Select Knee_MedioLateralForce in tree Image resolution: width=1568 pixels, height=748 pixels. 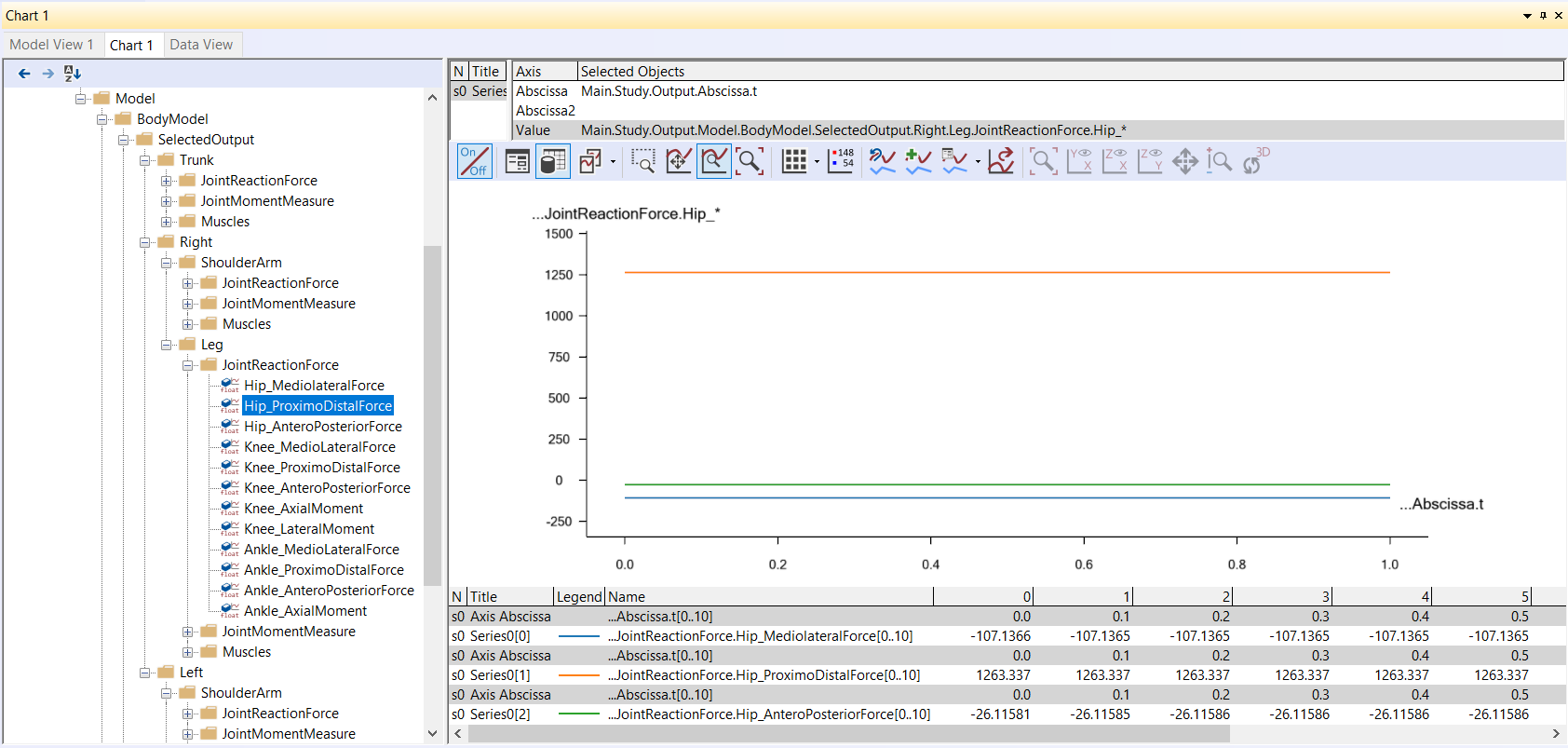coord(319,447)
